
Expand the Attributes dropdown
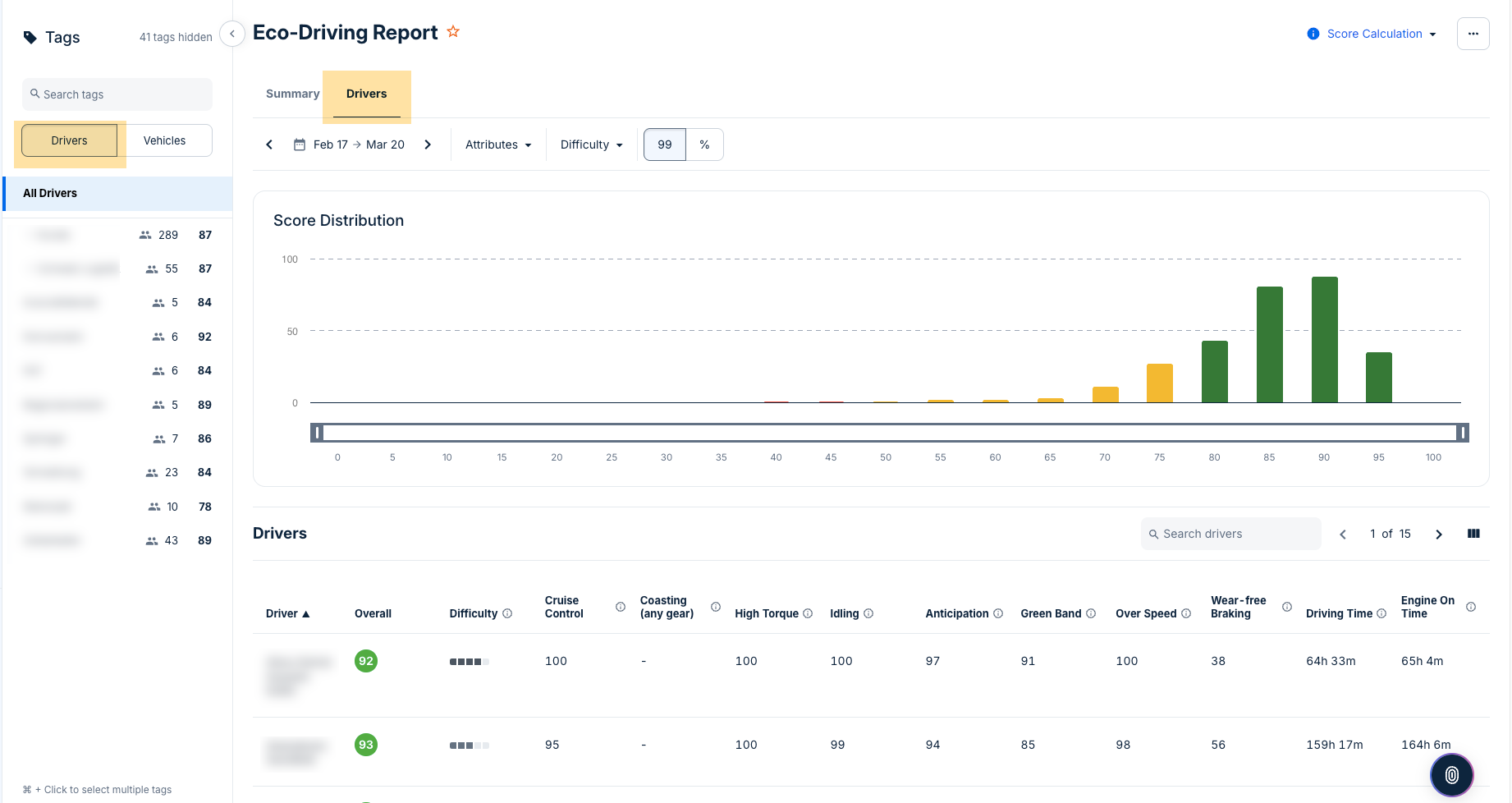tap(498, 145)
